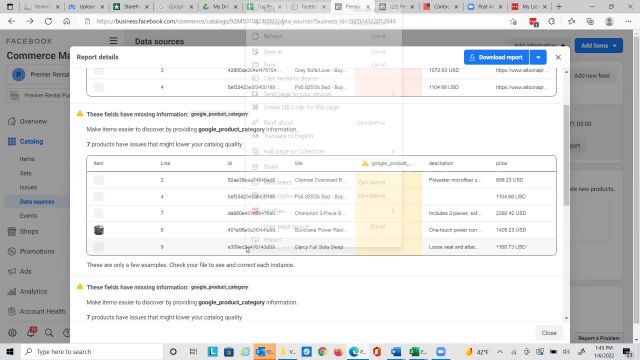Viewport: 640px width, 360px height.
Task: Reload the page with the refresh icon
Action: click(48, 21)
